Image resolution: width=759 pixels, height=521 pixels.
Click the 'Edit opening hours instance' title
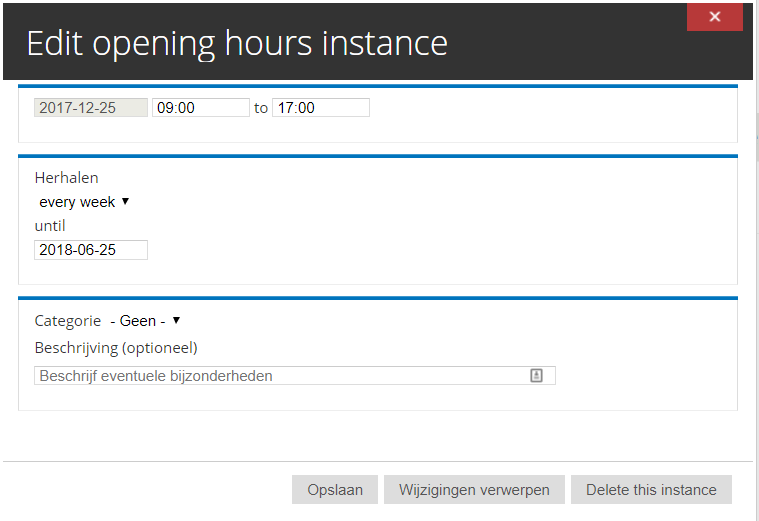[237, 43]
